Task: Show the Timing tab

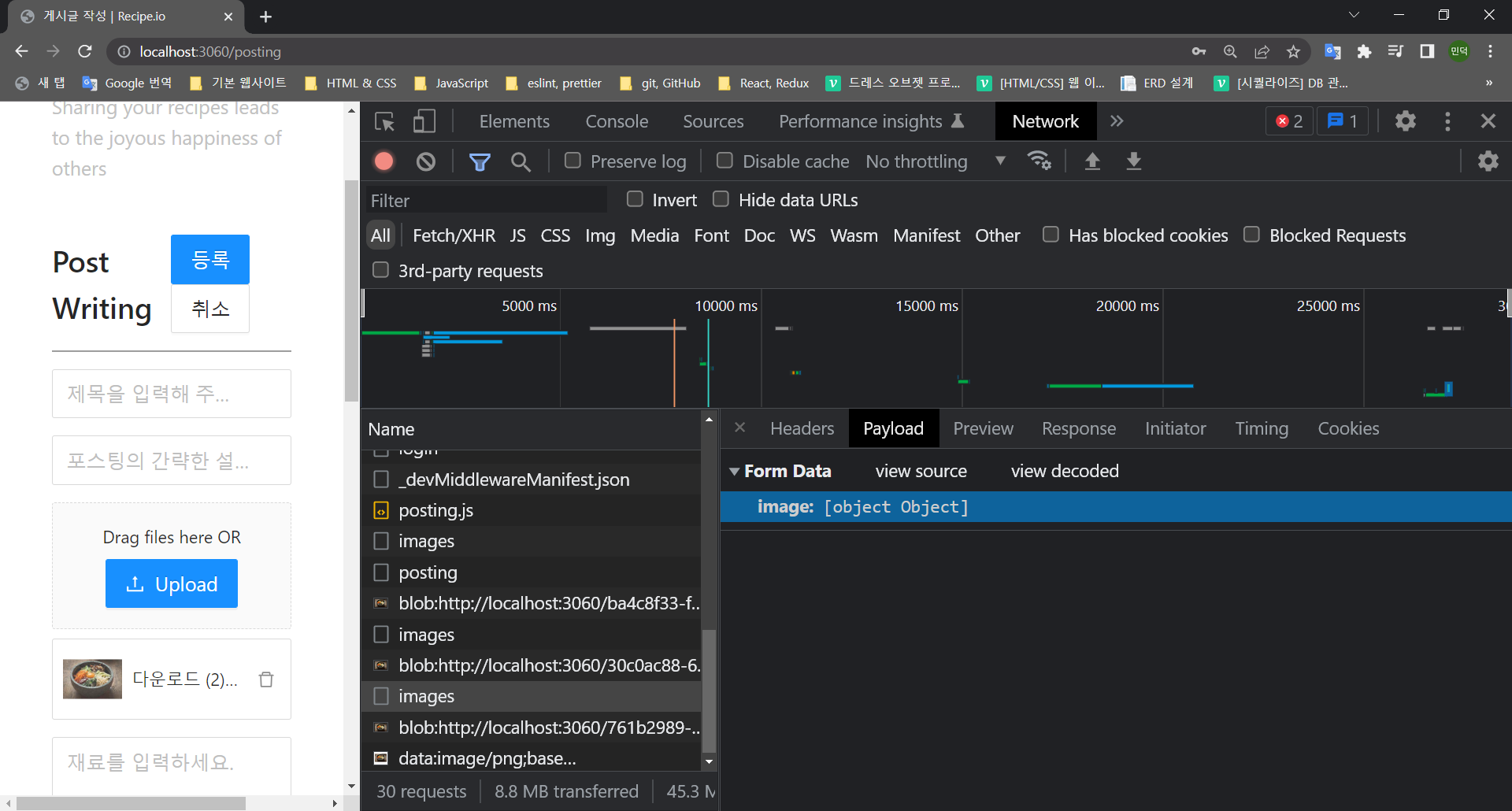Action: click(x=1262, y=428)
